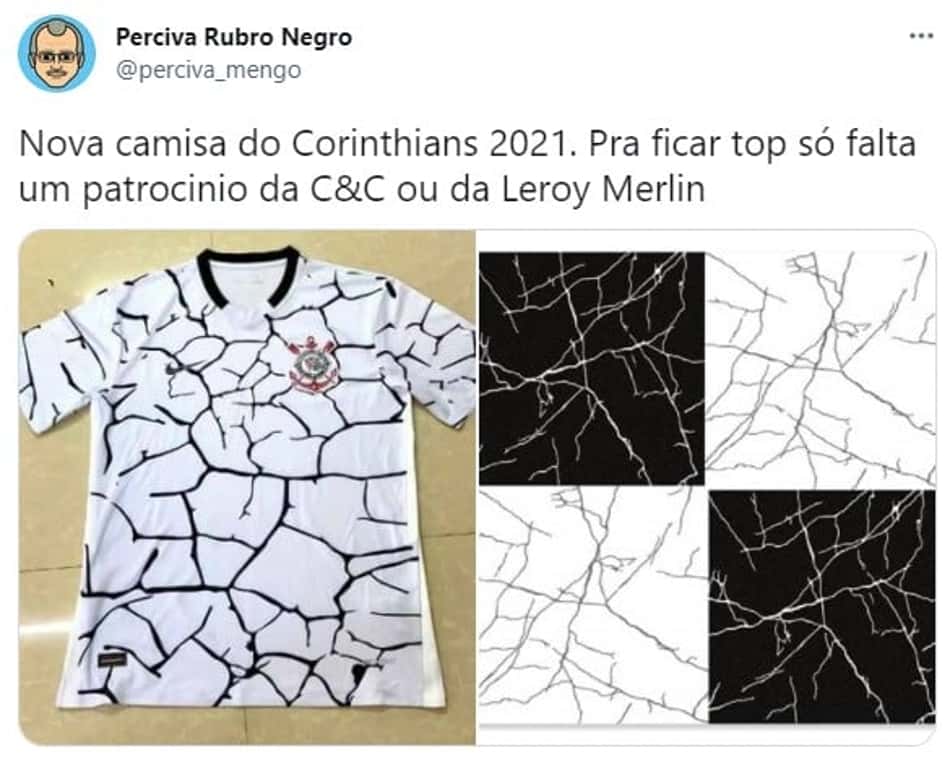Open the Corinthians shirt photo
950x758 pixels.
pos(247,487)
